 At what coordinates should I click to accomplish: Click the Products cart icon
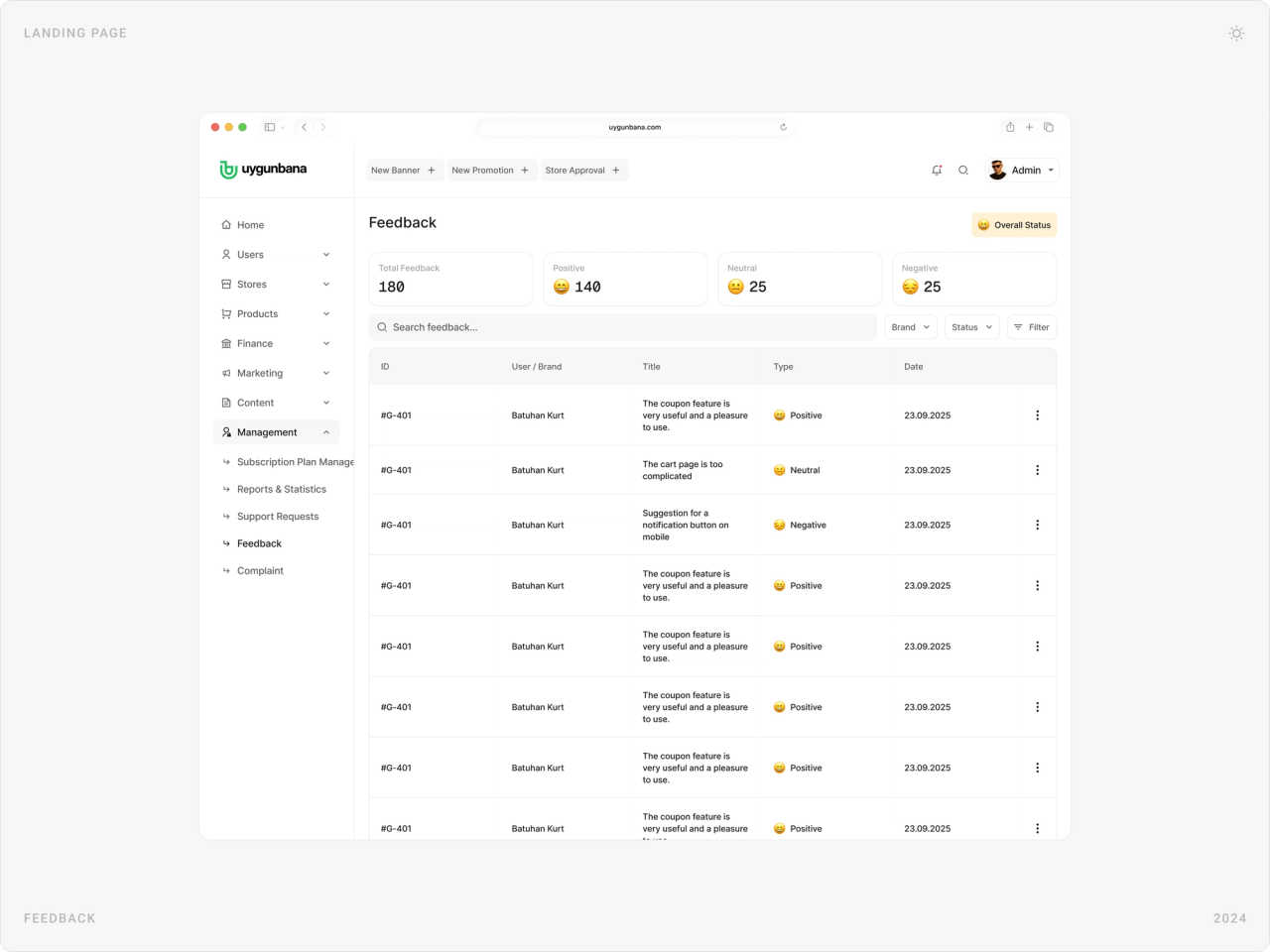point(226,314)
